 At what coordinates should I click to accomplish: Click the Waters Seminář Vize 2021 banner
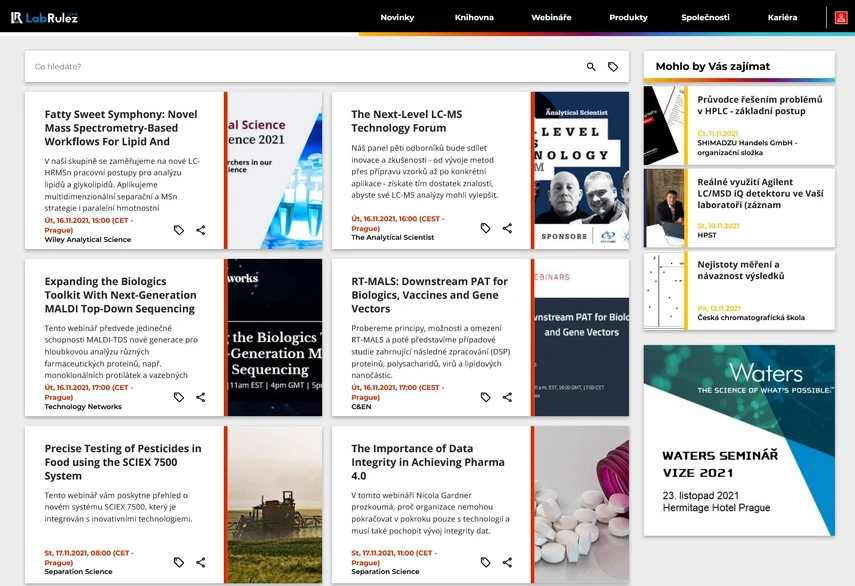pyautogui.click(x=739, y=440)
